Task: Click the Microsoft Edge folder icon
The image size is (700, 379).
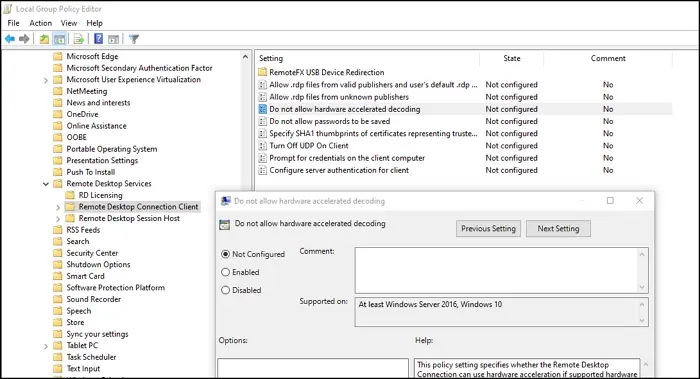Action: tap(58, 56)
